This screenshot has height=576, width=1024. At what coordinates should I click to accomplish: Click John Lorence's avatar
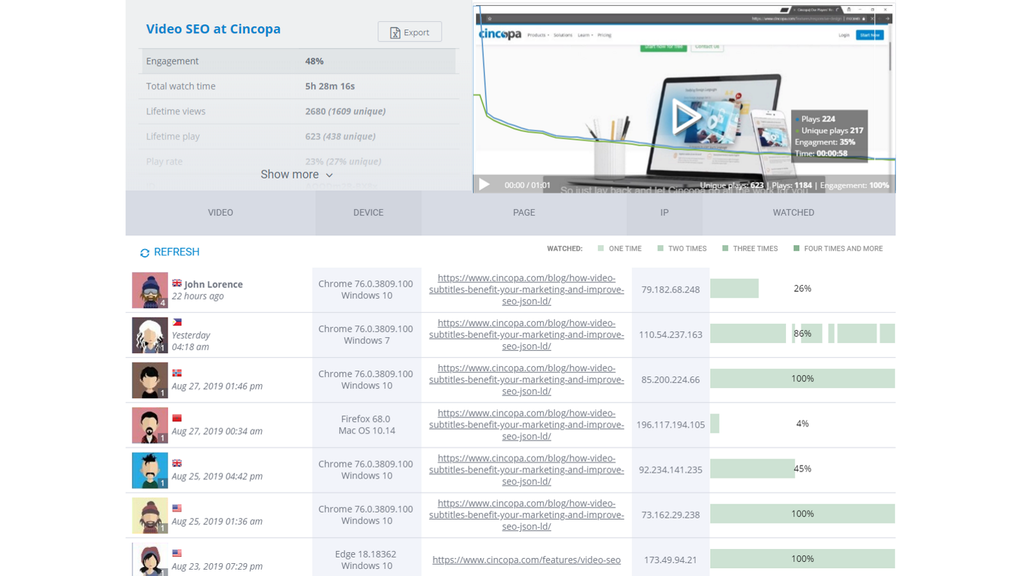point(150,290)
